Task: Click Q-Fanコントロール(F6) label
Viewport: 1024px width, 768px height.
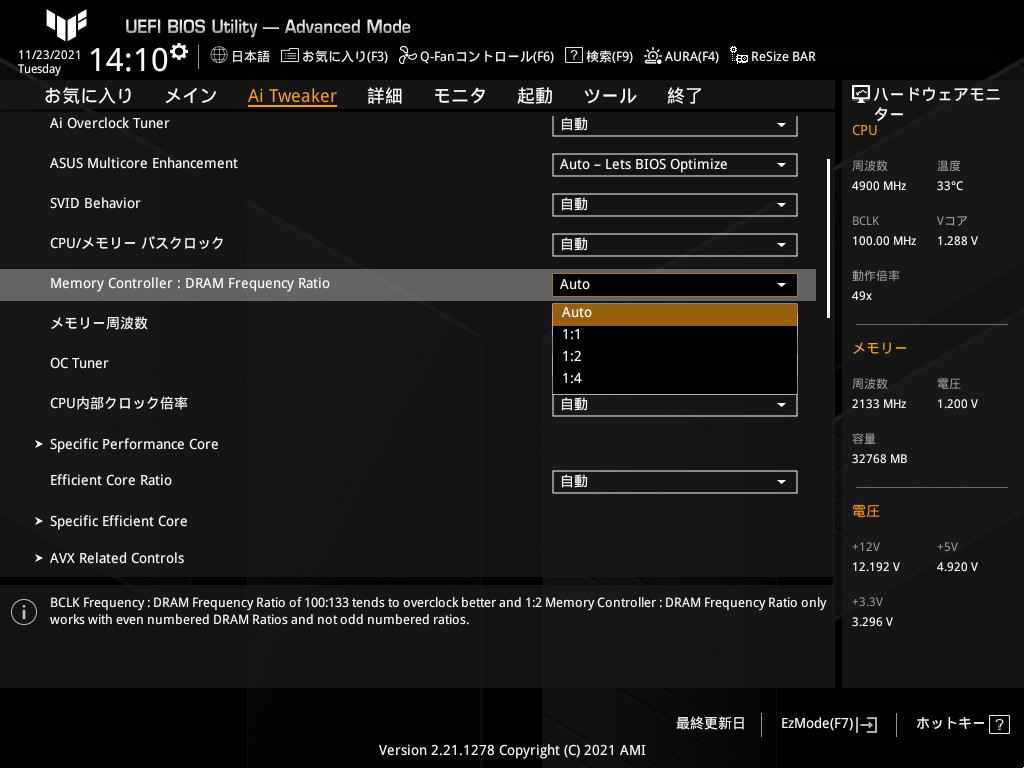Action: tap(487, 56)
